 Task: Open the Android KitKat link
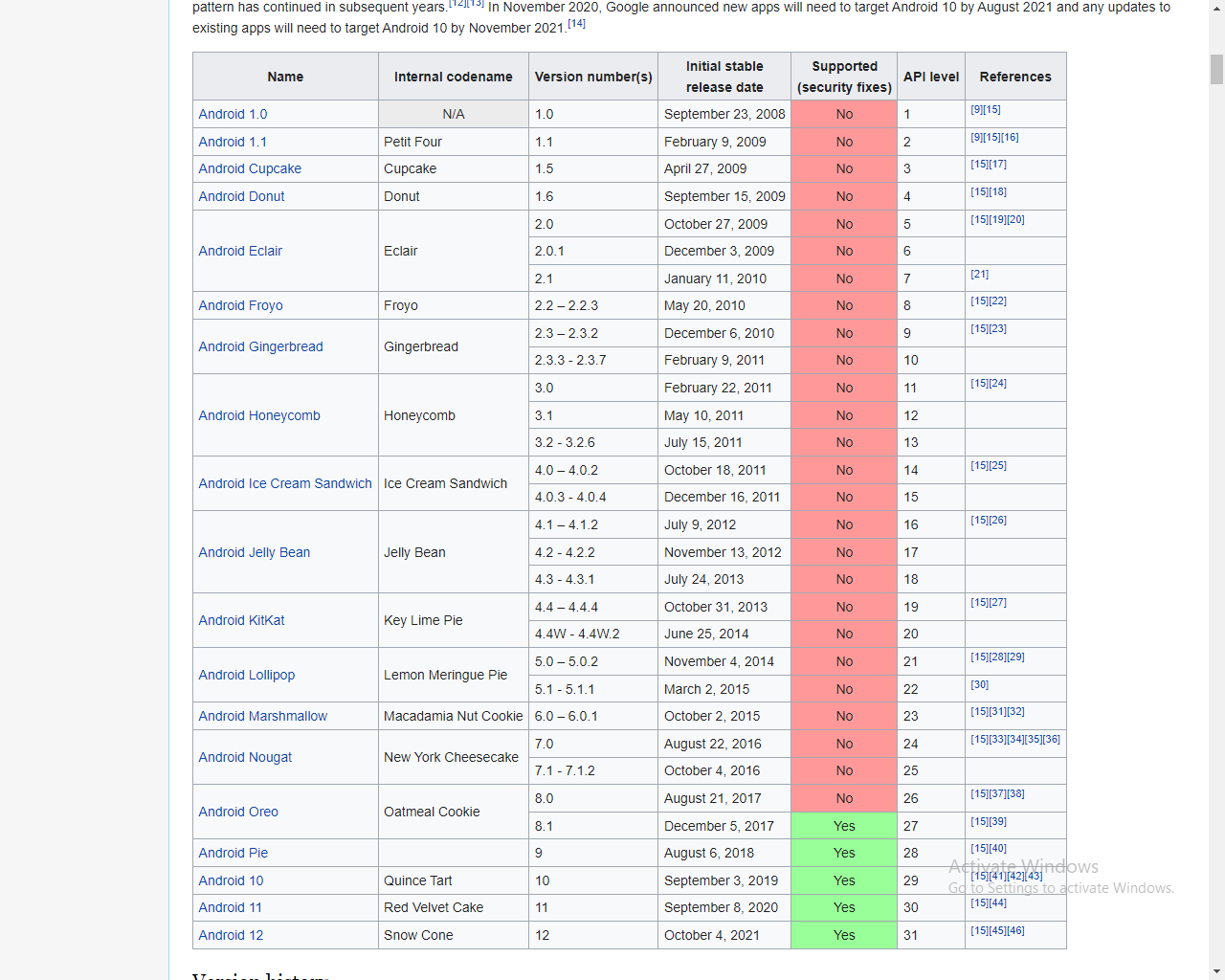point(241,620)
